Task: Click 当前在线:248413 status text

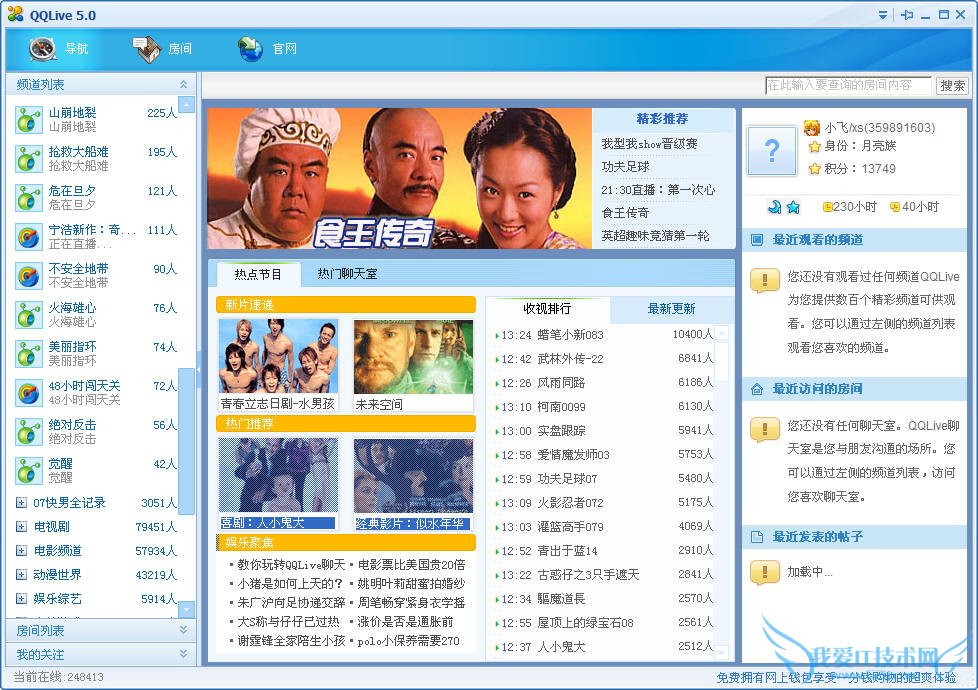Action: (59, 678)
